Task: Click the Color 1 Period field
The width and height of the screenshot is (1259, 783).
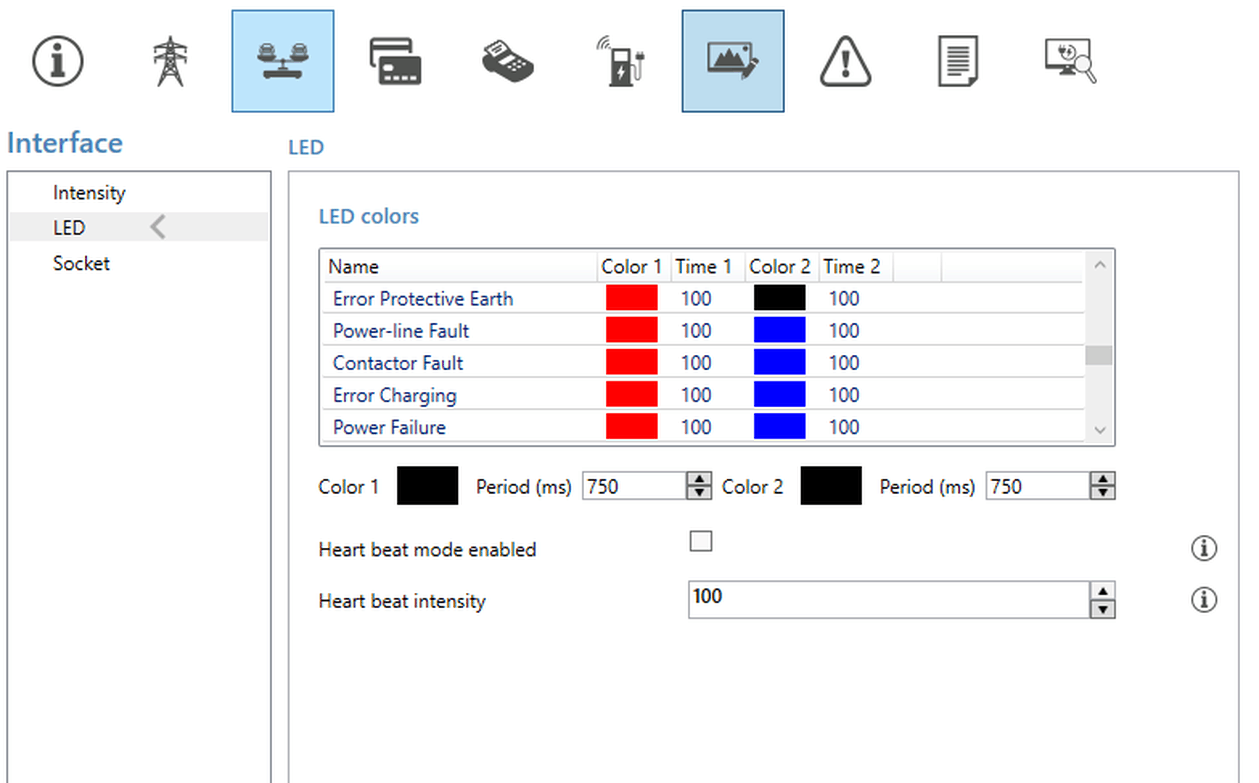Action: (634, 486)
